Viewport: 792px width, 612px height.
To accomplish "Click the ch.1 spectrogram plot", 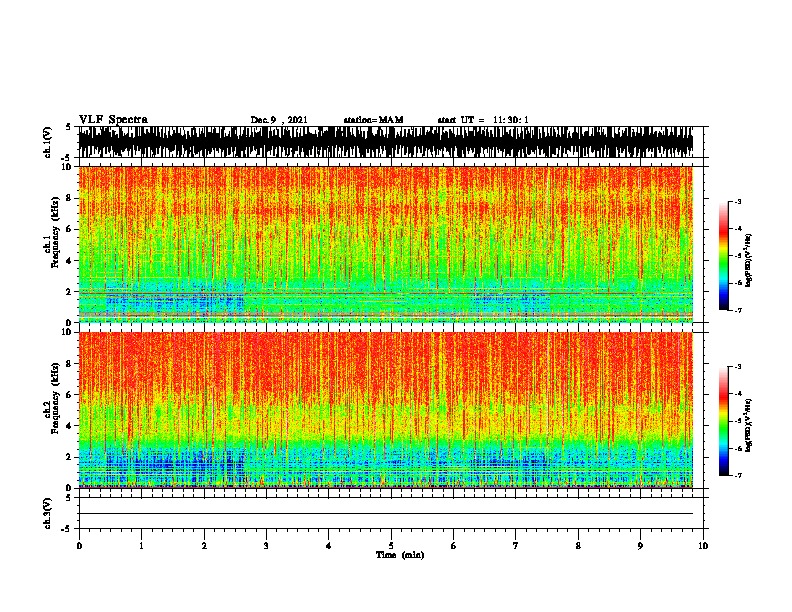I will (x=385, y=244).
